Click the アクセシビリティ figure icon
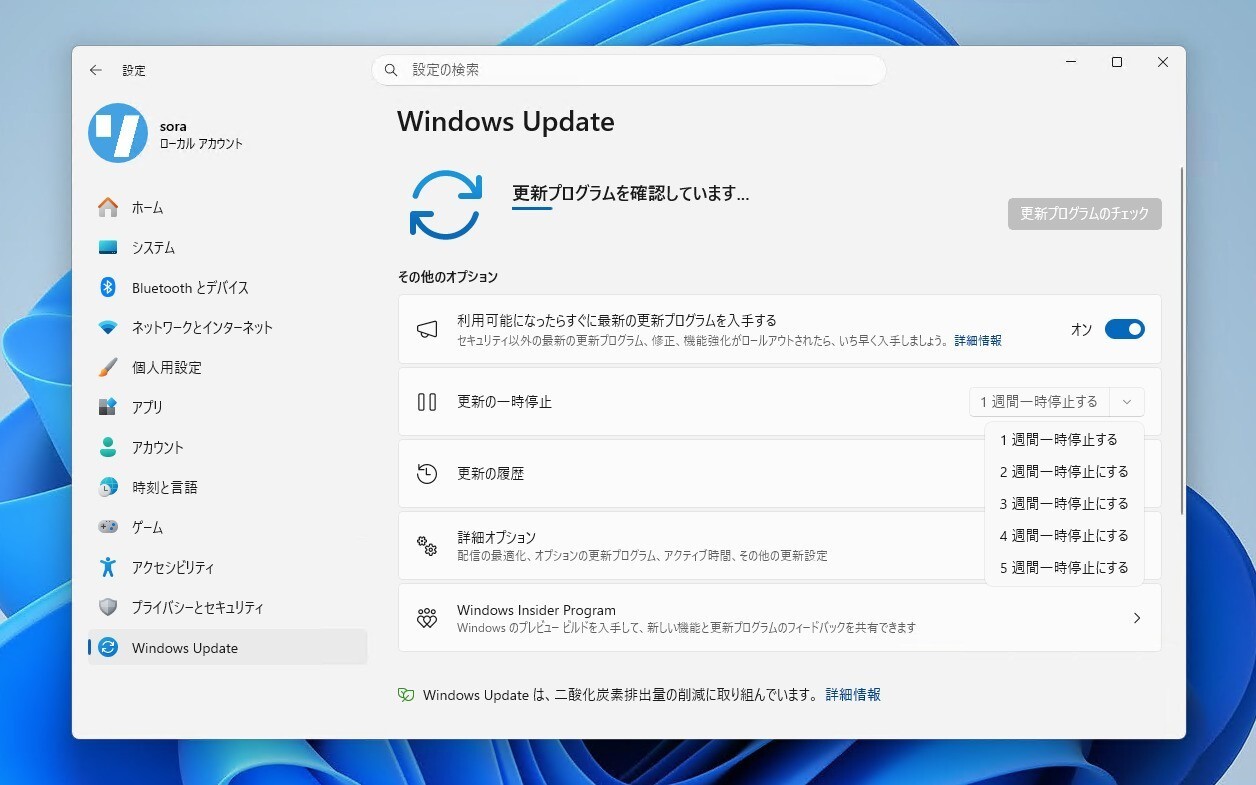The height and width of the screenshot is (785, 1256). coord(108,567)
